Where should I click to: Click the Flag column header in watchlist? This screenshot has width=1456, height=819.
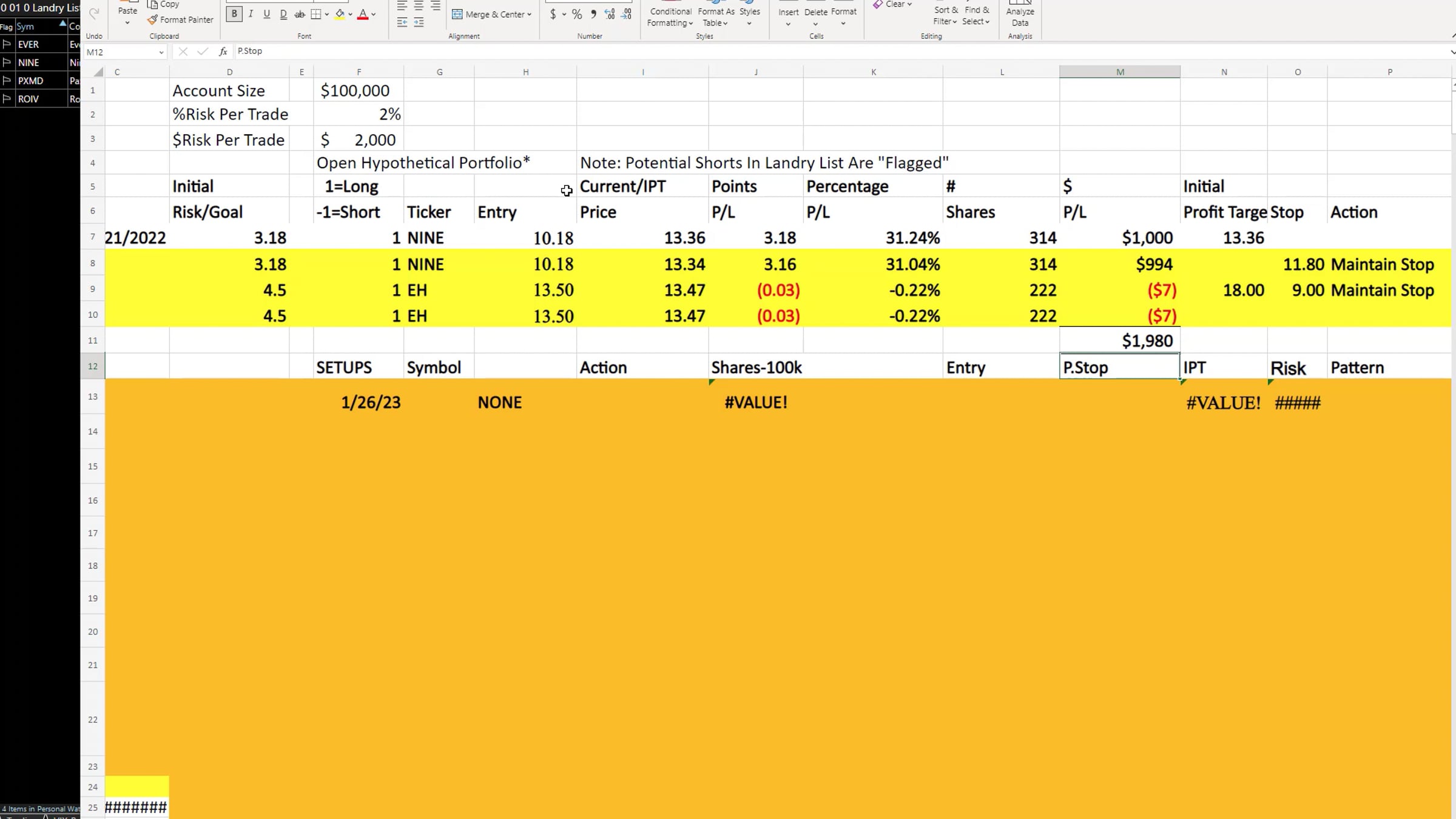[7, 27]
